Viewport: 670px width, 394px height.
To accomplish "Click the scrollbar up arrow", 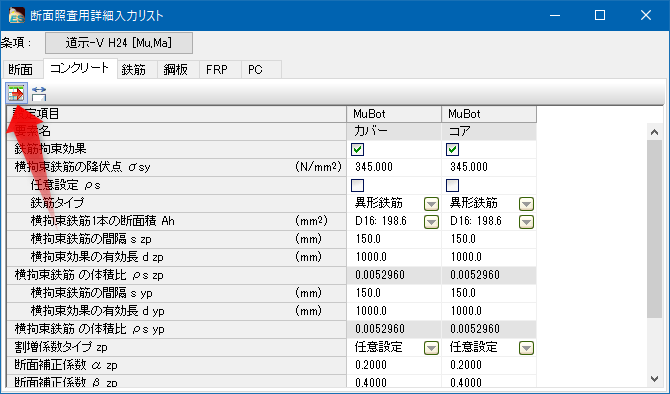I will tap(654, 132).
